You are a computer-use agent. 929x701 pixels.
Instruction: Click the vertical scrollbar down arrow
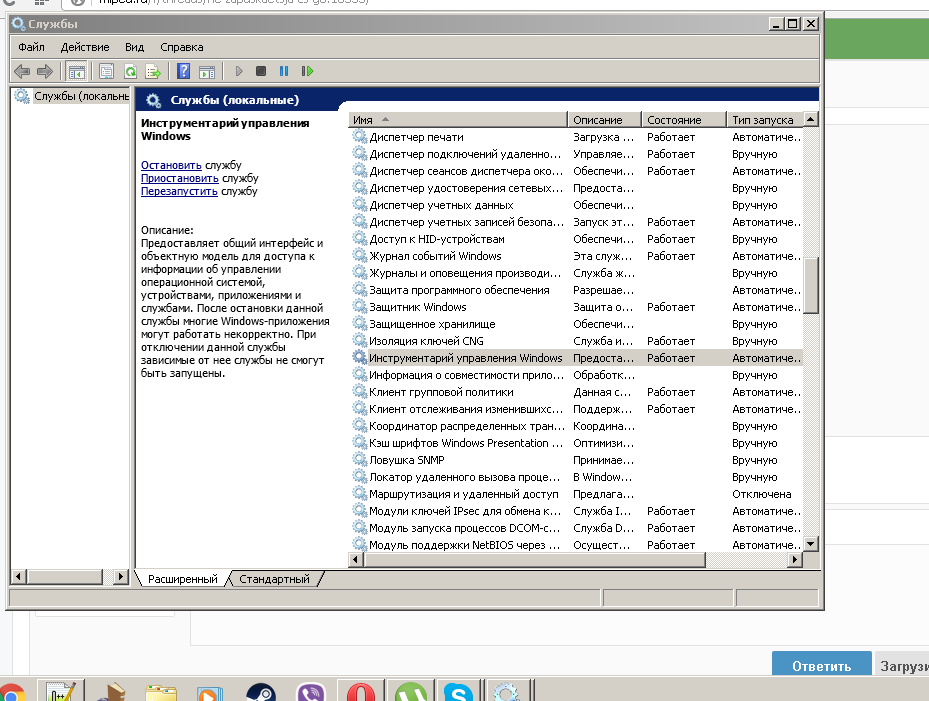pos(811,543)
